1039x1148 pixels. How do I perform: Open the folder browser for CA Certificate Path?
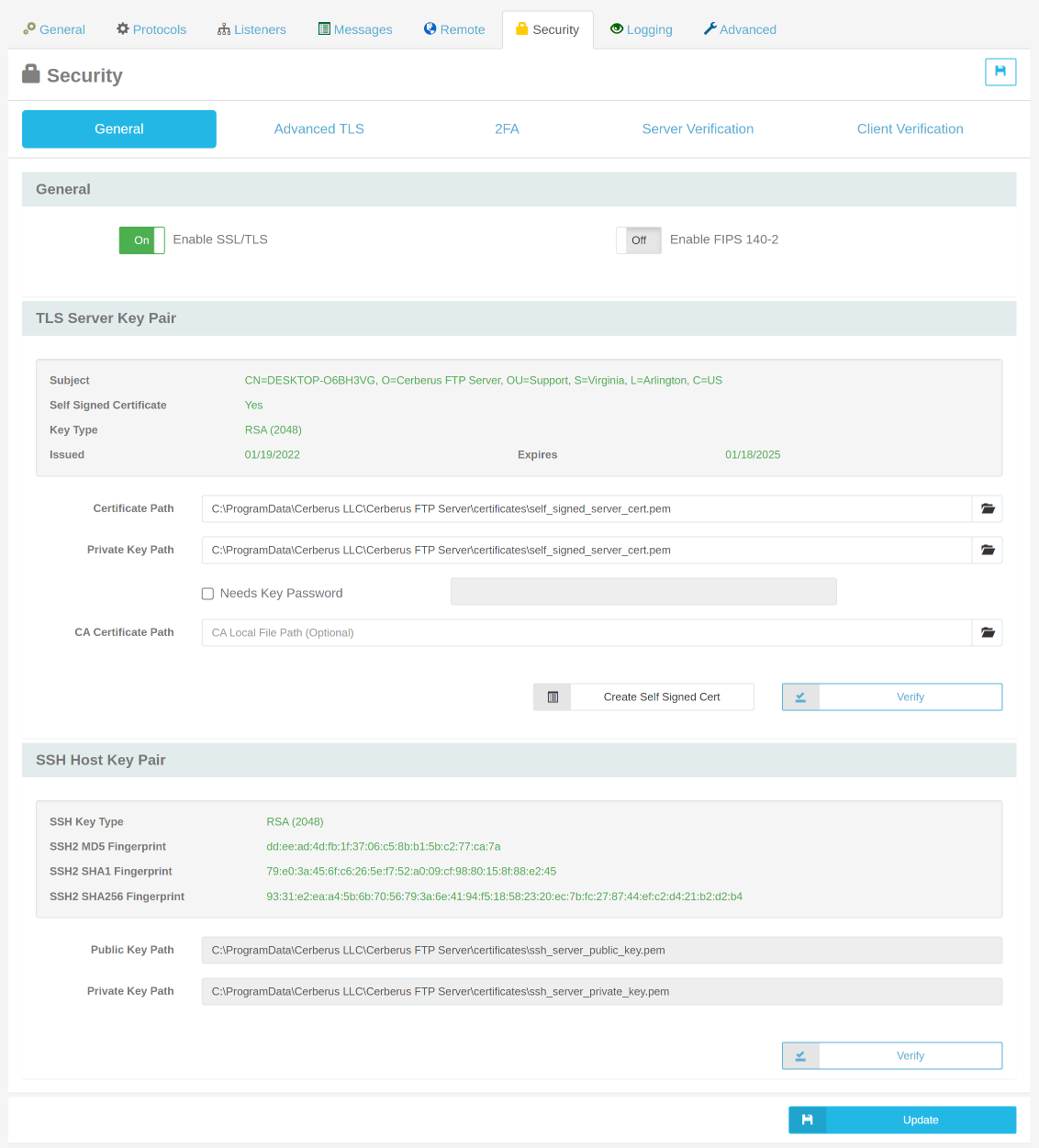987,632
